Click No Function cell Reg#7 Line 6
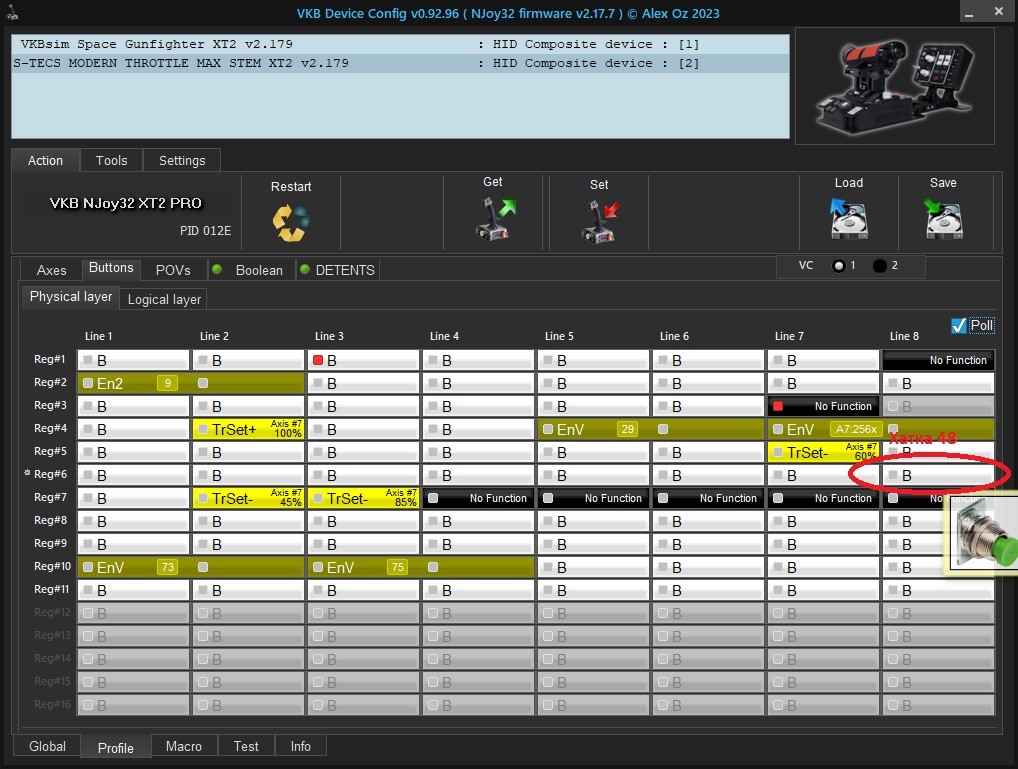This screenshot has width=1018, height=769. pos(708,498)
